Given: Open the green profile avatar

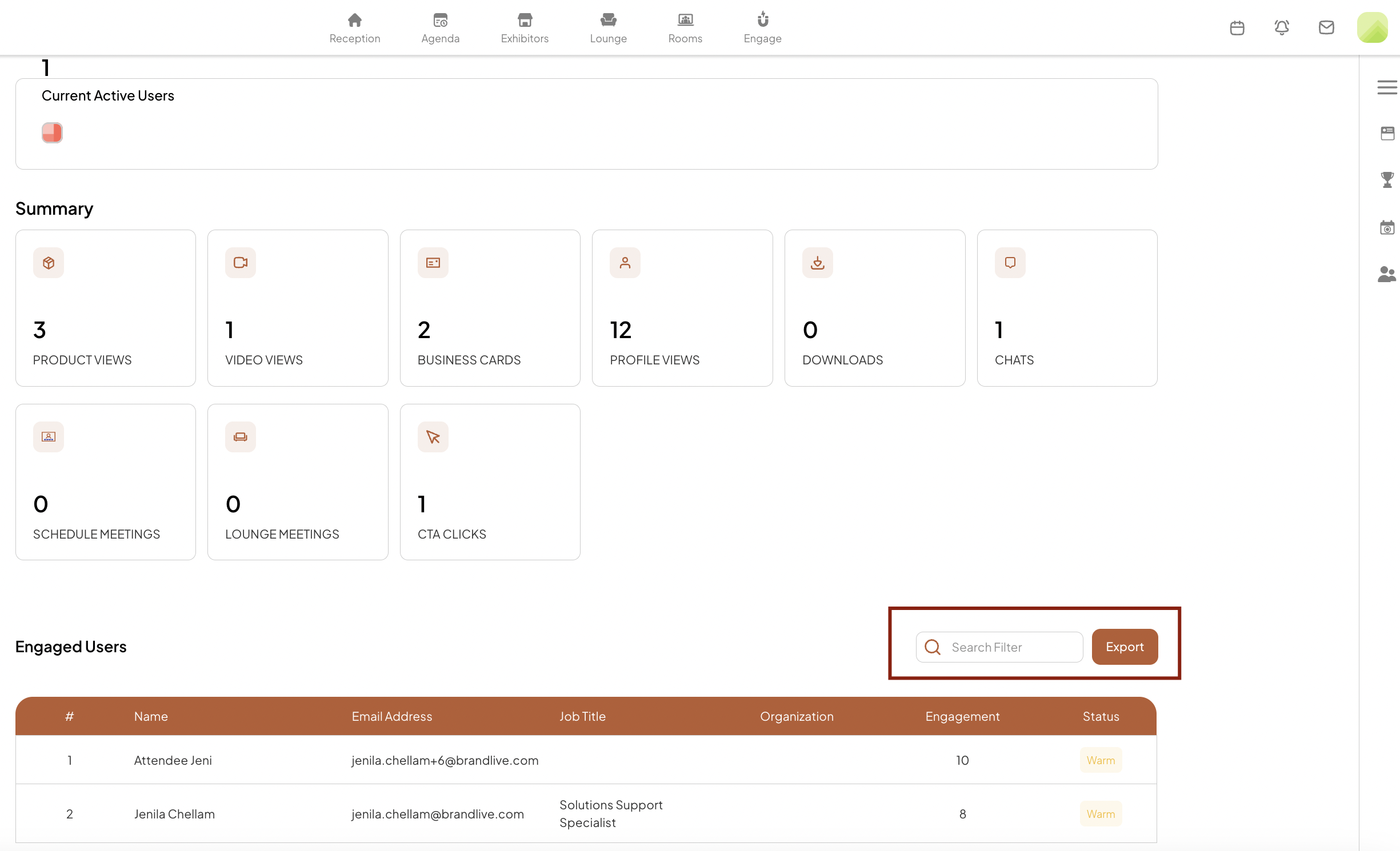Looking at the screenshot, I should pos(1372,27).
